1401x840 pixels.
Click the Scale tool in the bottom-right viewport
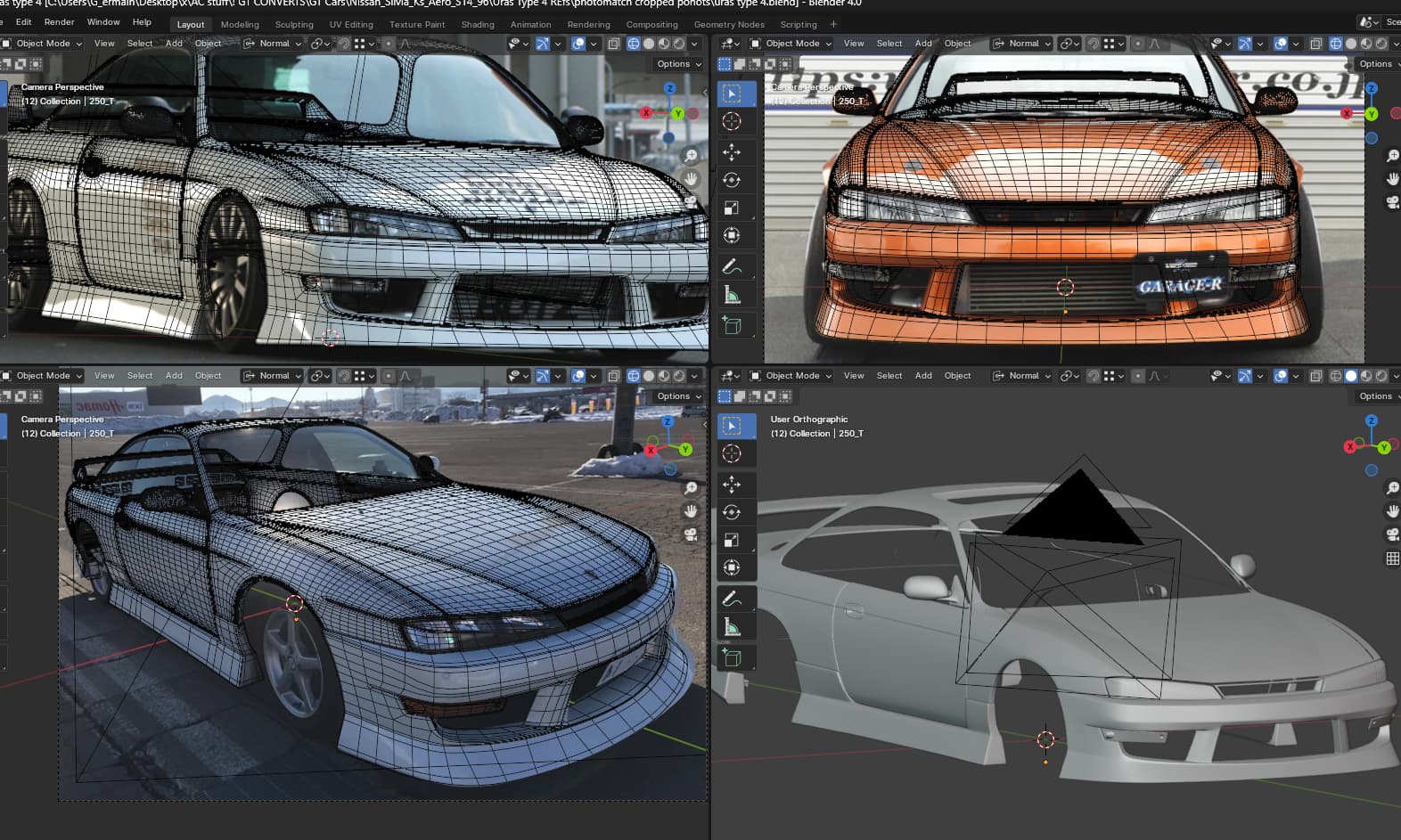pyautogui.click(x=732, y=540)
